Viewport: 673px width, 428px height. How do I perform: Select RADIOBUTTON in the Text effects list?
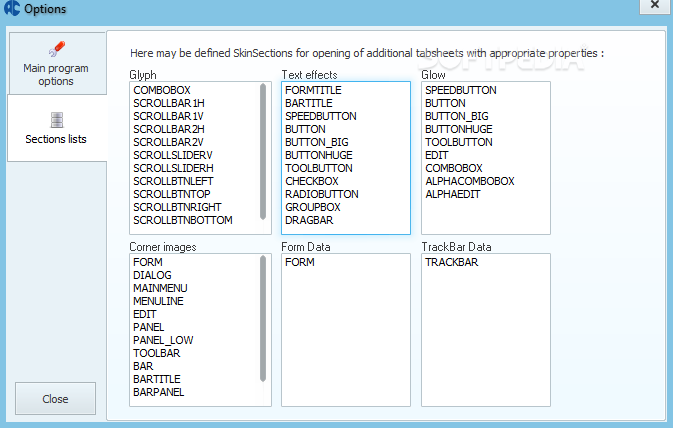click(321, 194)
